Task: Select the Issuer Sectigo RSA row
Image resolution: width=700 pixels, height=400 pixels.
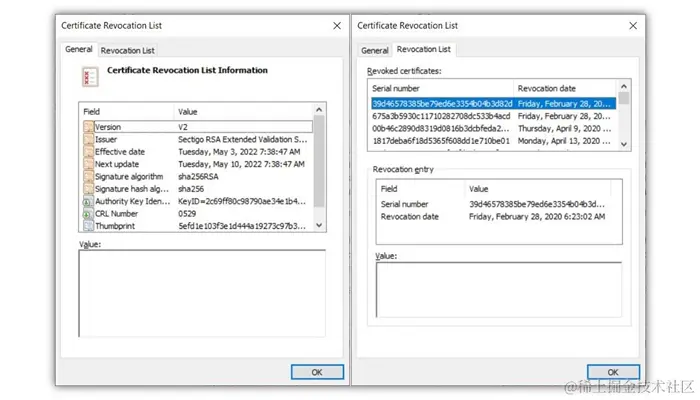Action: click(197, 139)
